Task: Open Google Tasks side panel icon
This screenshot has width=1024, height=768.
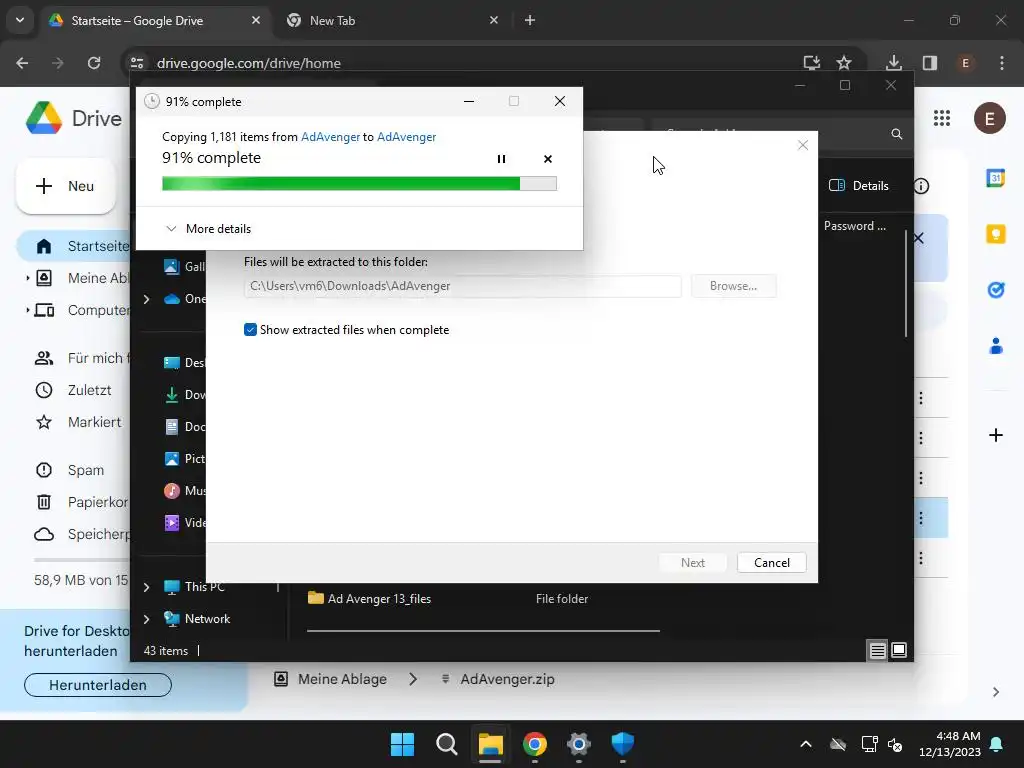Action: click(995, 289)
